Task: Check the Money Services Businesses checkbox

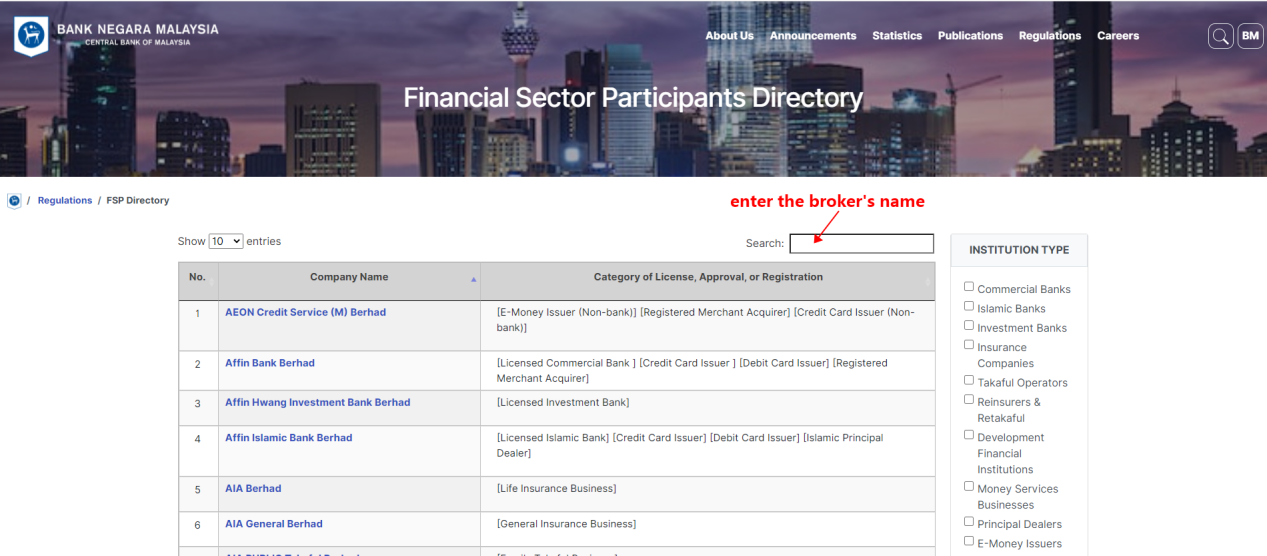Action: click(968, 486)
